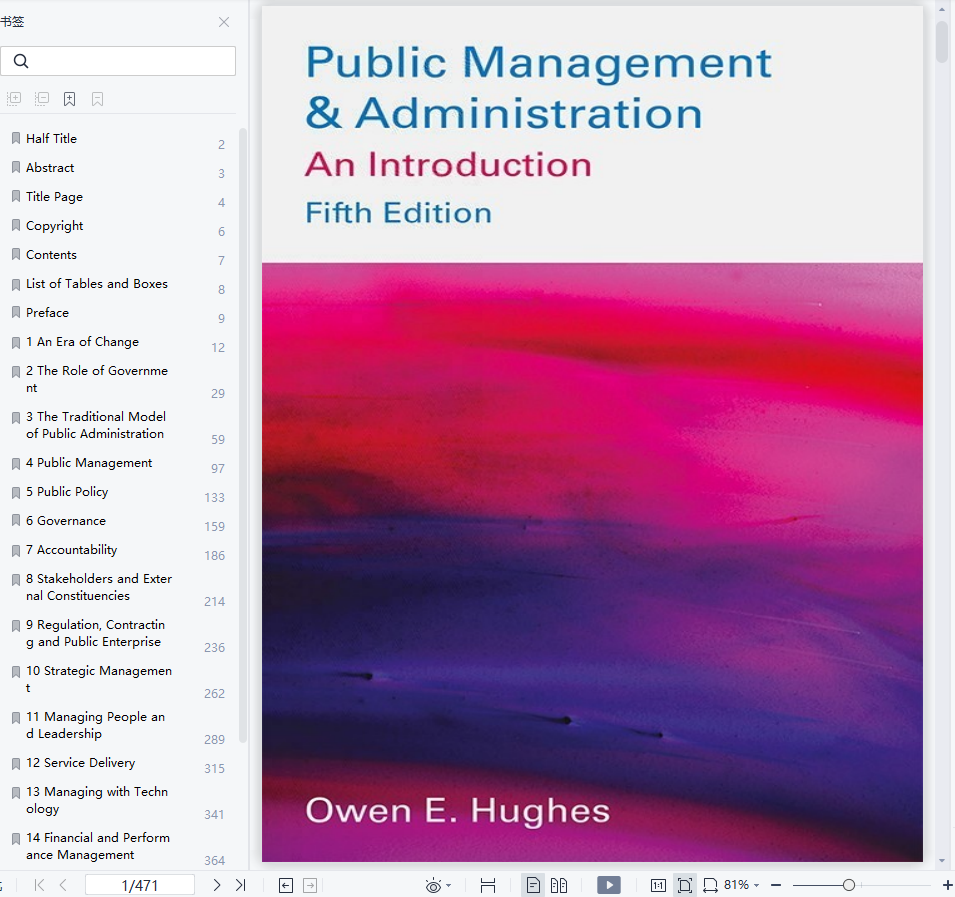This screenshot has height=897, width=955.
Task: Click the page number field 1/471
Action: (139, 885)
